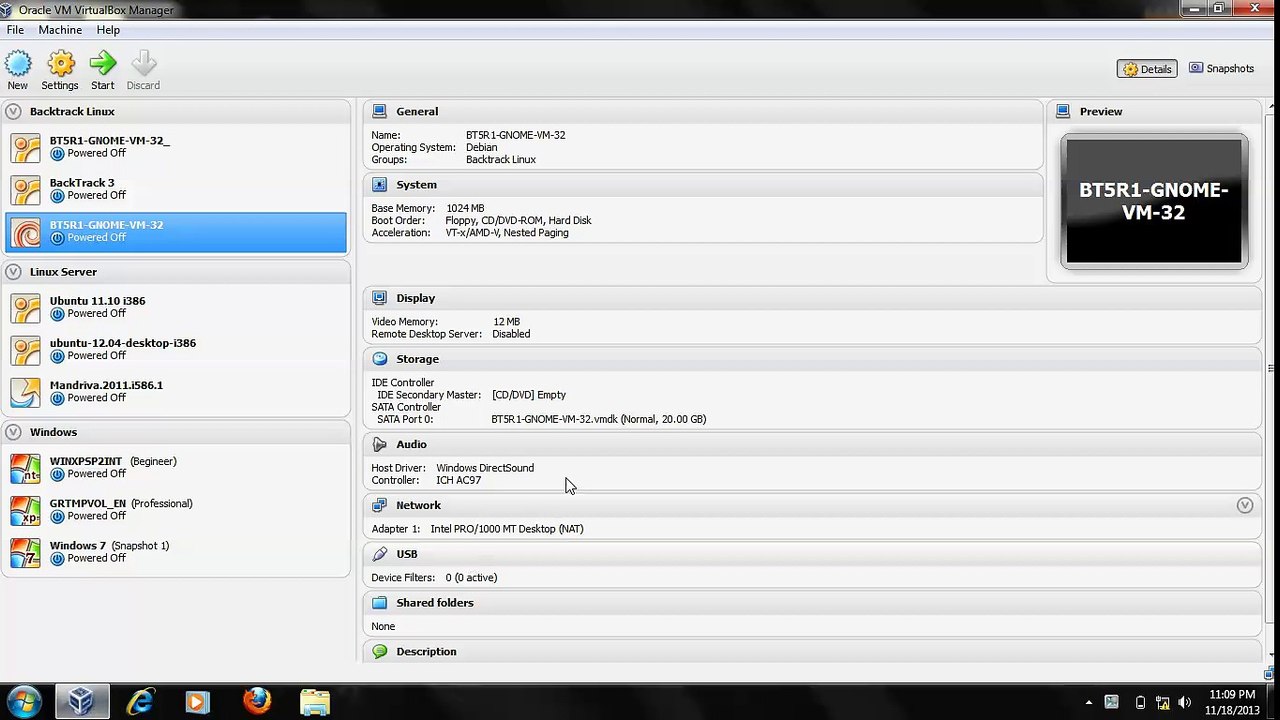Image resolution: width=1280 pixels, height=720 pixels.
Task: Click WINXPSP2INT VM Windows icon
Action: [x=26, y=468]
